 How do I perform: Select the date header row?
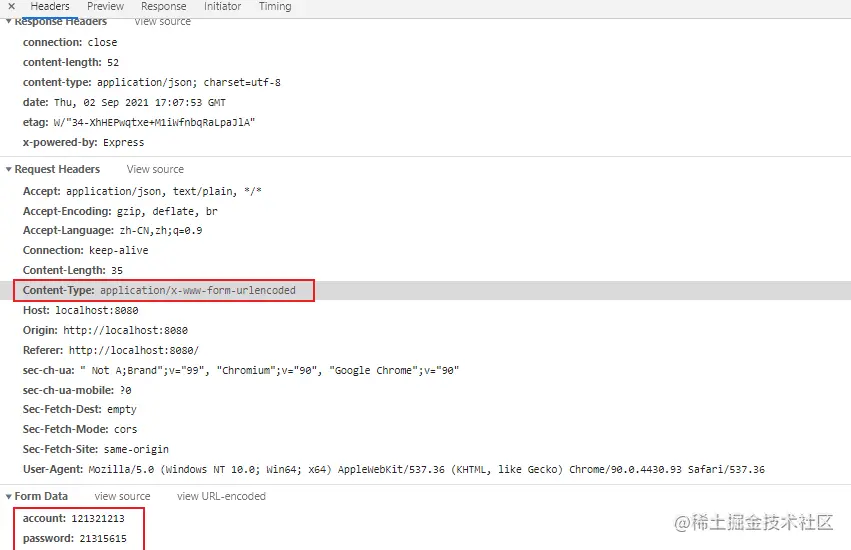(x=124, y=103)
